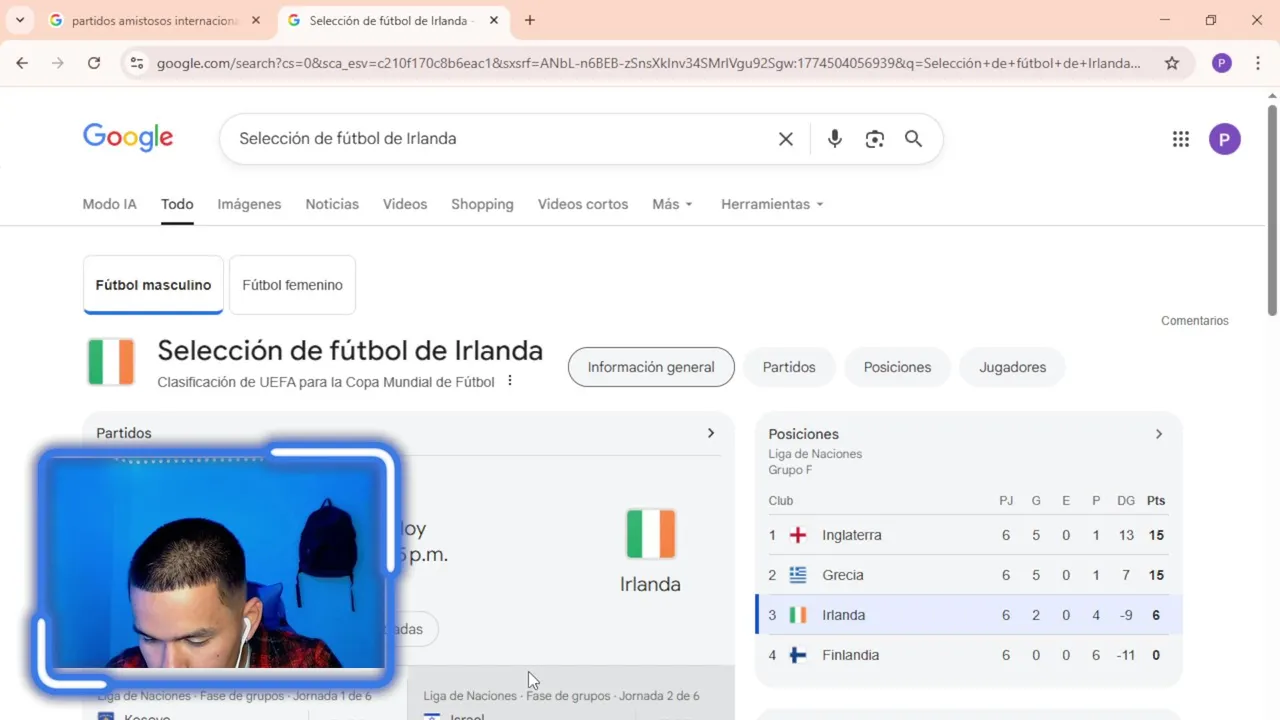This screenshot has width=1280, height=720.
Task: Click the Ireland flag in match card
Action: pos(651,534)
